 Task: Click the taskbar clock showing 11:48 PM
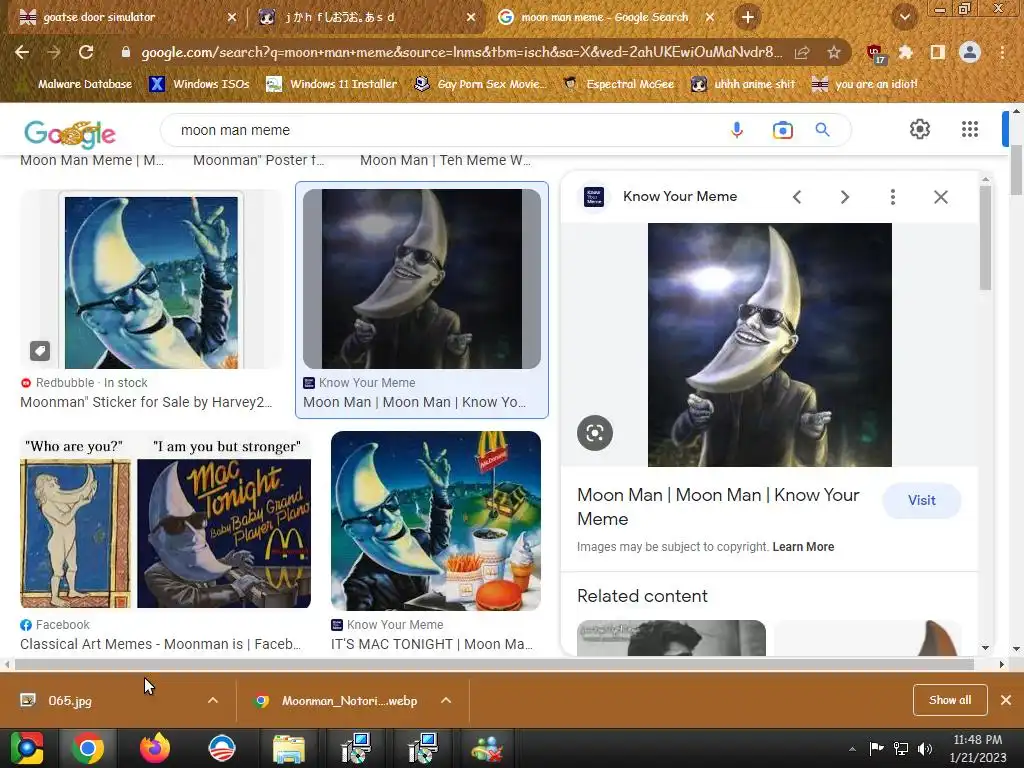click(978, 748)
